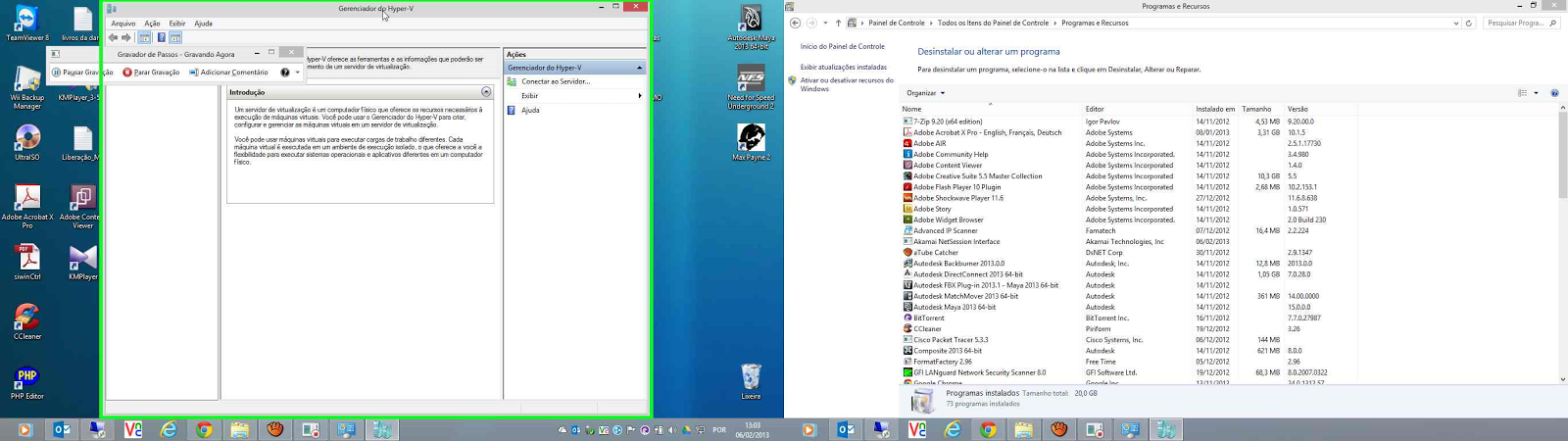
Task: Open the Organizar dropdown
Action: pos(925,93)
